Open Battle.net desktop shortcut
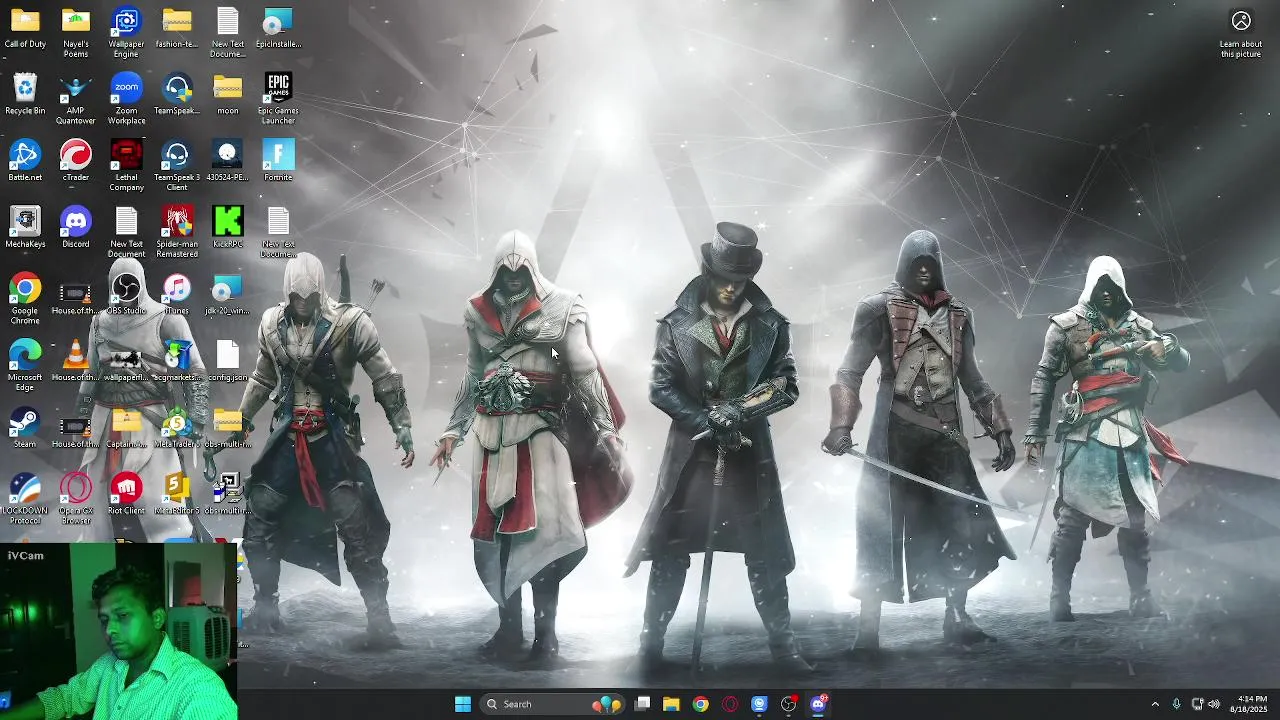 25,161
